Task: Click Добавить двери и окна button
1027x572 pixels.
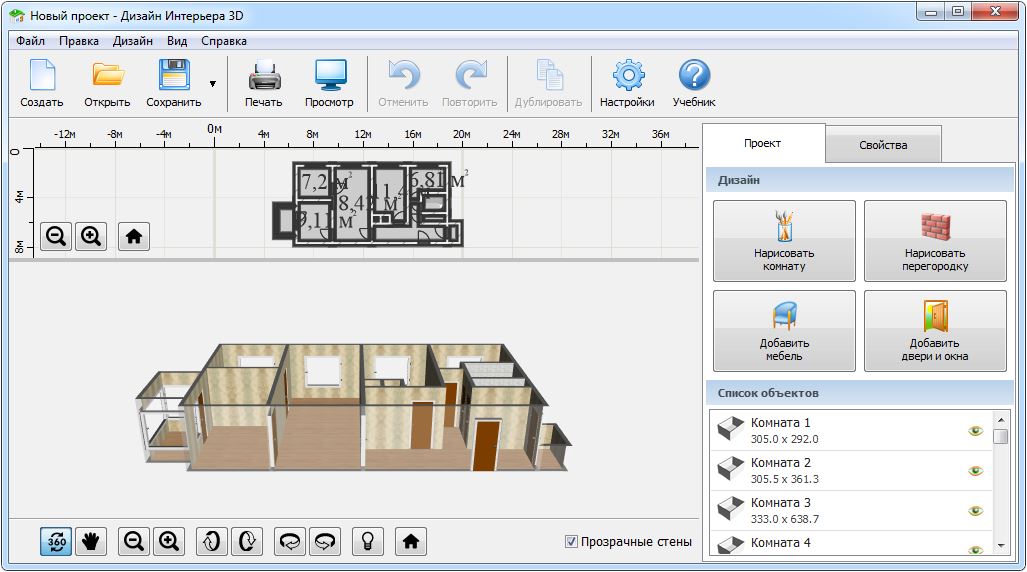Action: click(935, 330)
